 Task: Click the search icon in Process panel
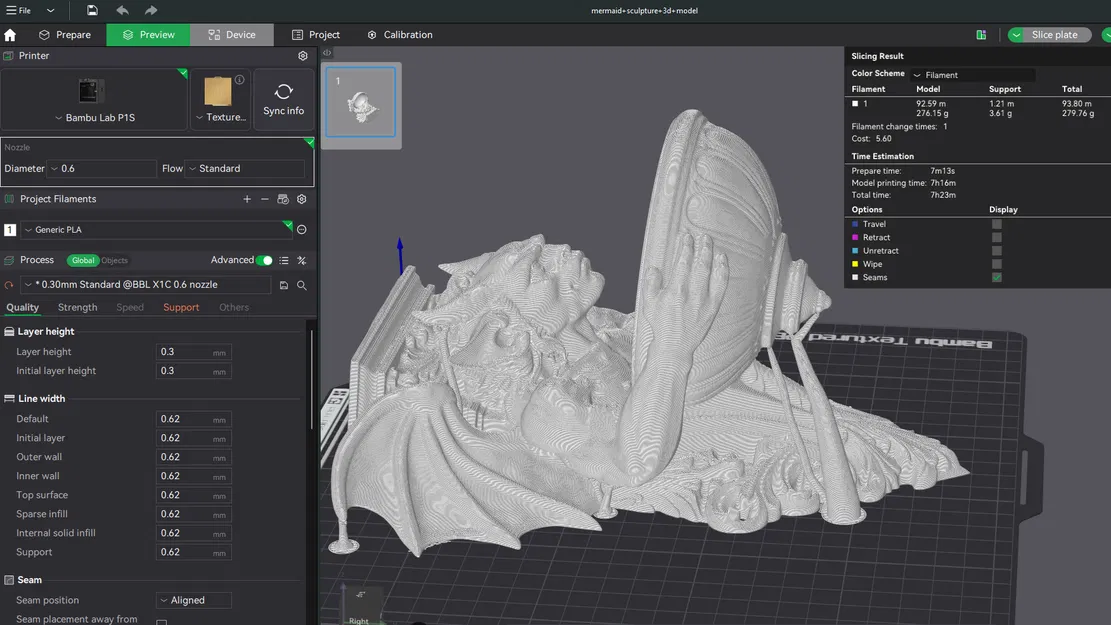301,285
